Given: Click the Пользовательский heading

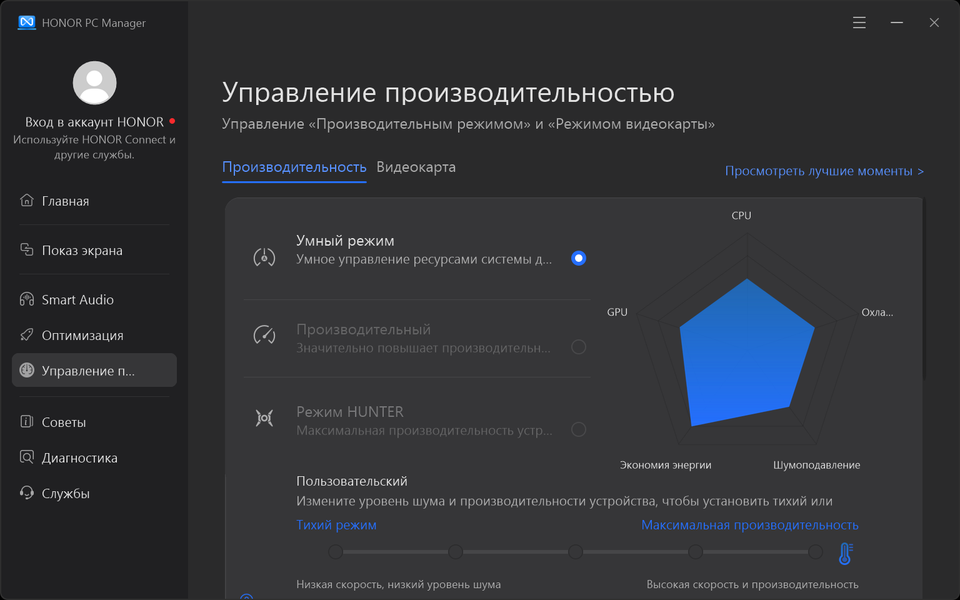Looking at the screenshot, I should tap(351, 481).
